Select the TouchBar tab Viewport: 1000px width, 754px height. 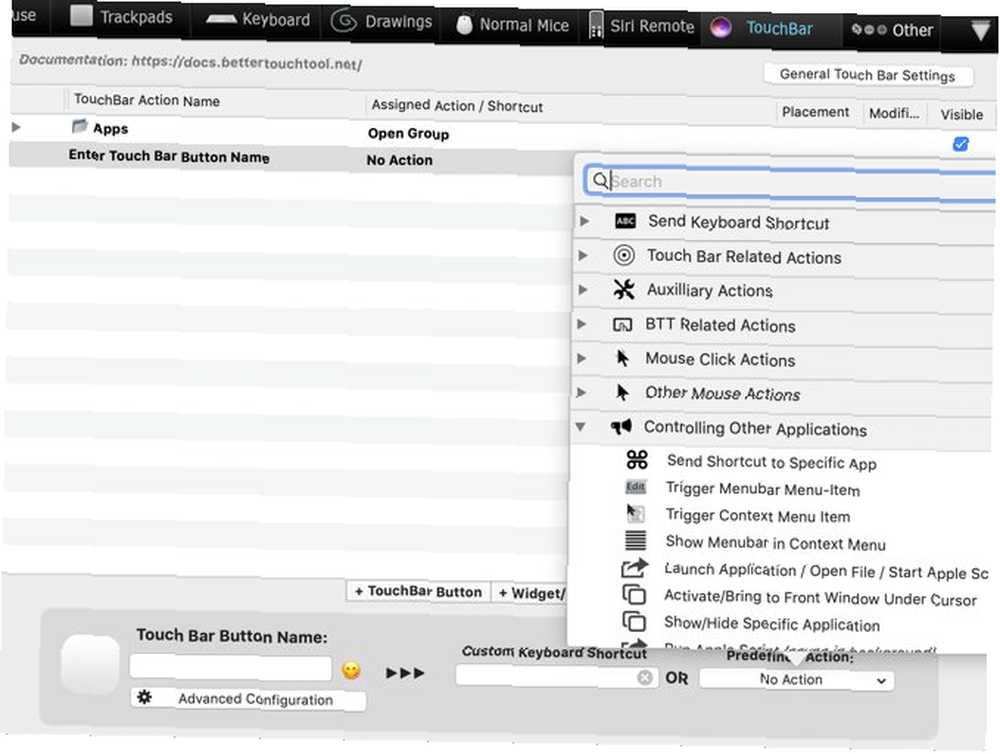click(x=762, y=28)
